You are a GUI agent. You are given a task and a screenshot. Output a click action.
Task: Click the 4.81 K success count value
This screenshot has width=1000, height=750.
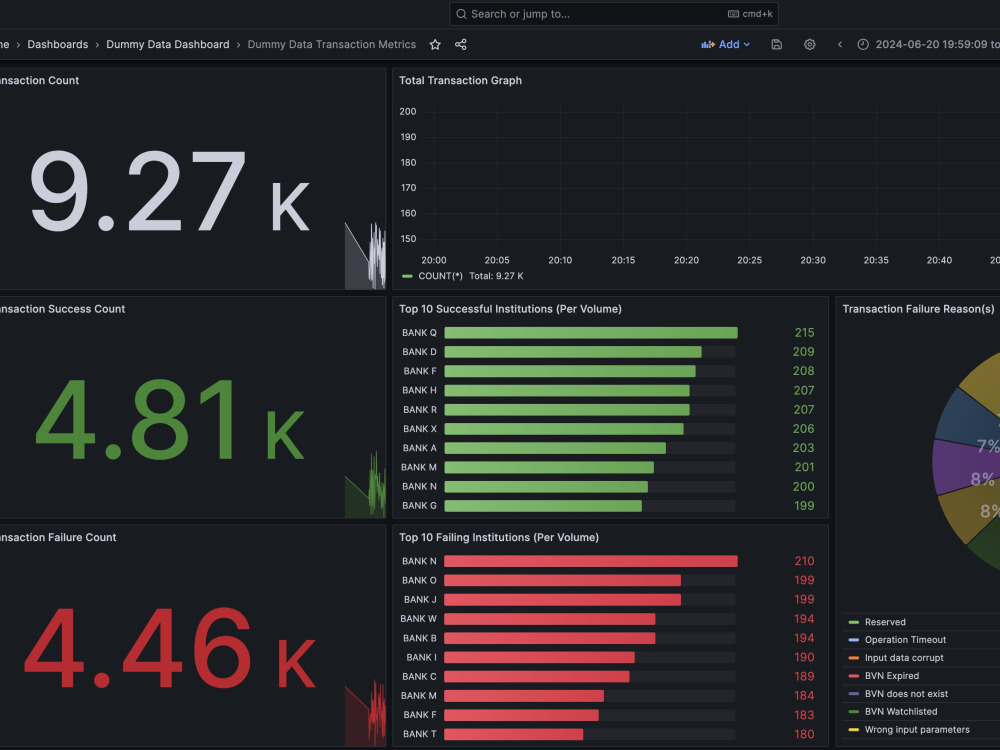click(x=170, y=419)
